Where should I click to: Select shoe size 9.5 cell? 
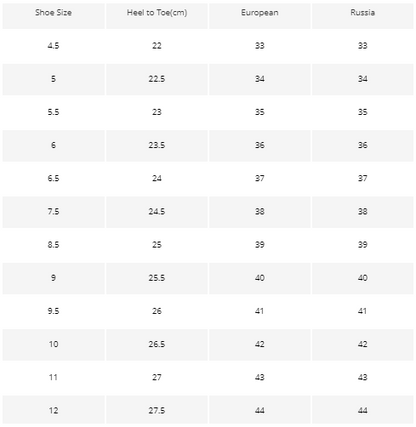pos(53,311)
